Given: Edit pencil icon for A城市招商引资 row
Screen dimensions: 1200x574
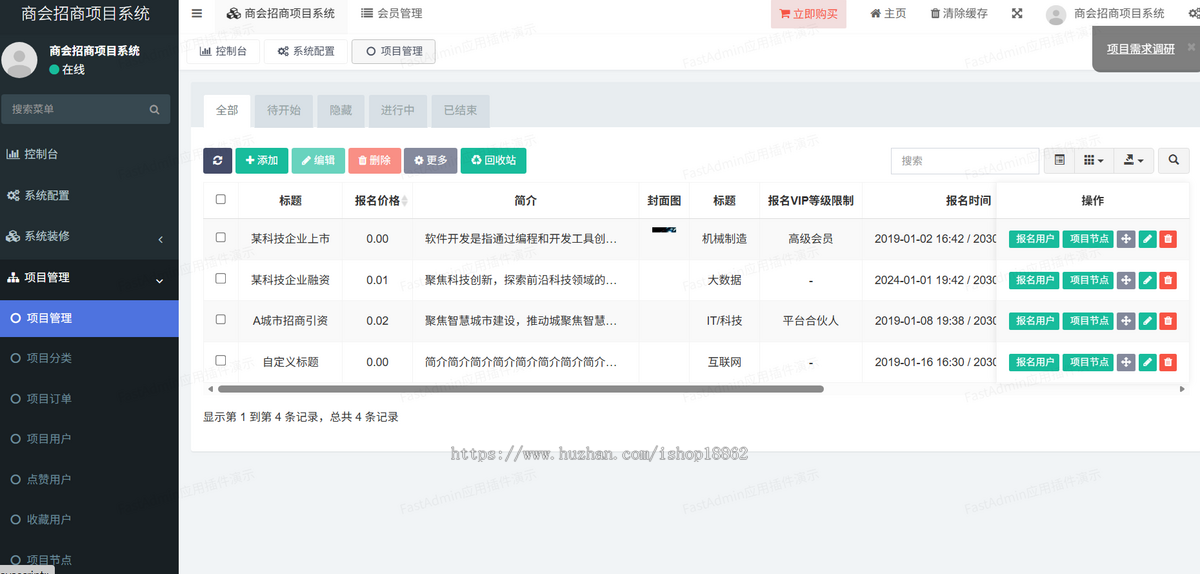Looking at the screenshot, I should click(x=1147, y=321).
